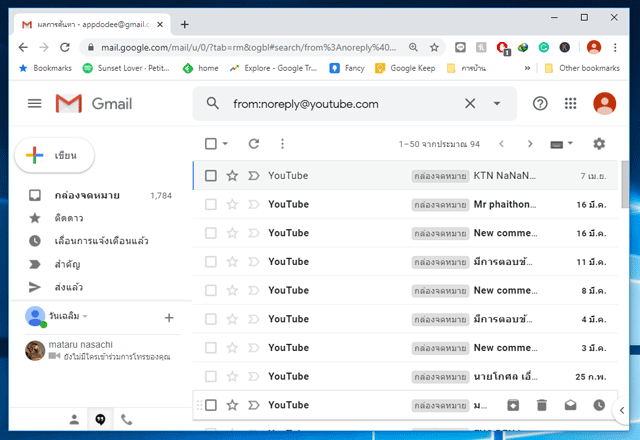
Task: Go to the next page of results
Action: [x=530, y=144]
